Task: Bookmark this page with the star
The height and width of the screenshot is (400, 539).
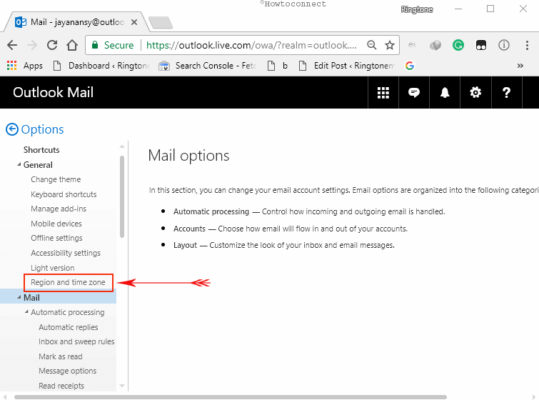Action: click(389, 45)
